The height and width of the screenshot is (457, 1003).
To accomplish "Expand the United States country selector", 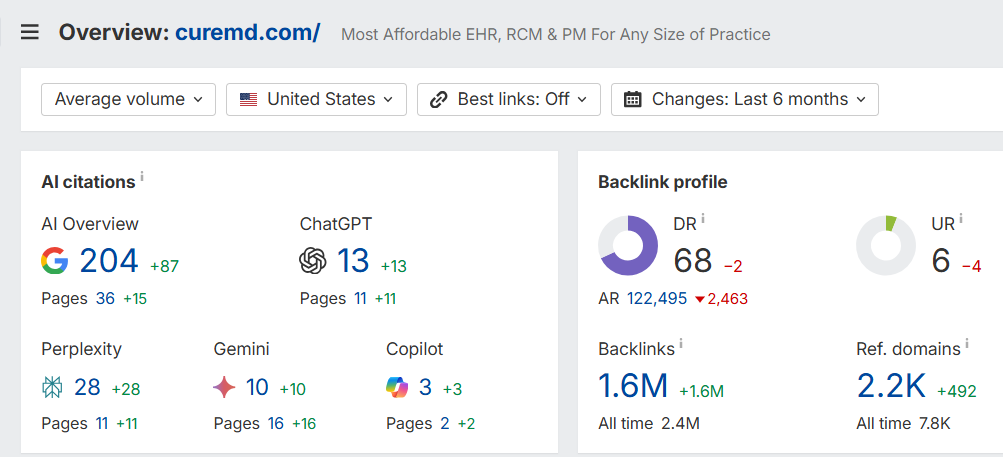I will [317, 99].
